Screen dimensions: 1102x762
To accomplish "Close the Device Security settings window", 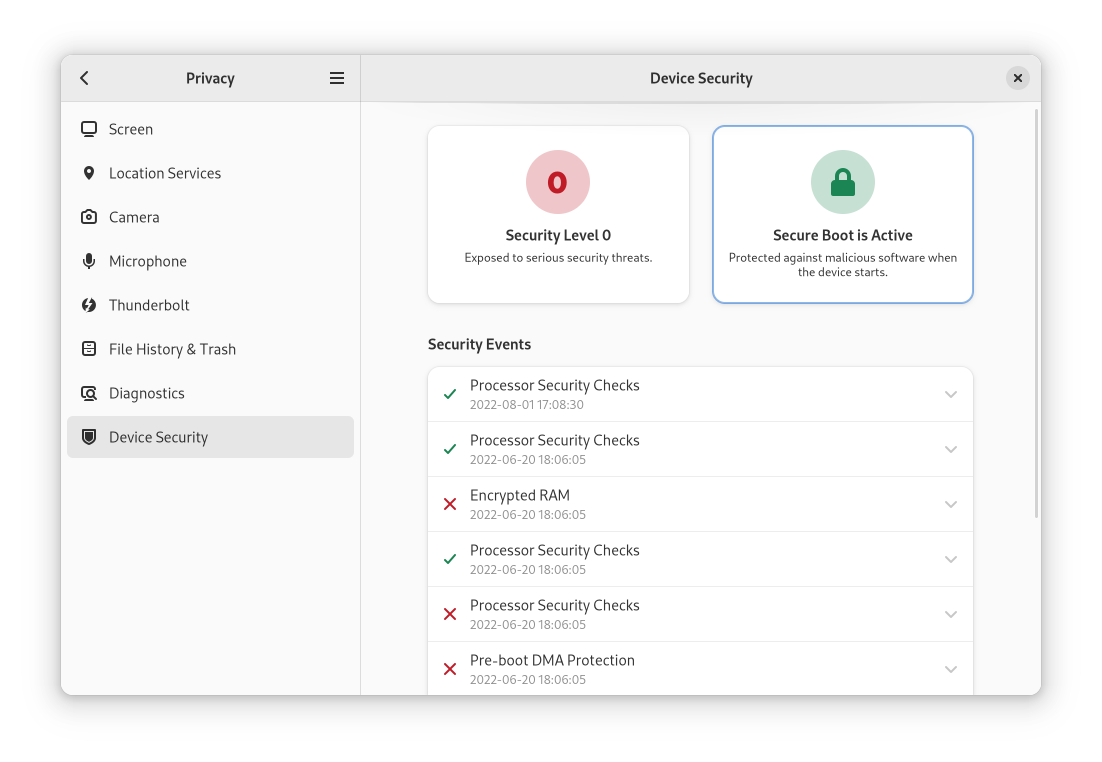I will [1017, 78].
